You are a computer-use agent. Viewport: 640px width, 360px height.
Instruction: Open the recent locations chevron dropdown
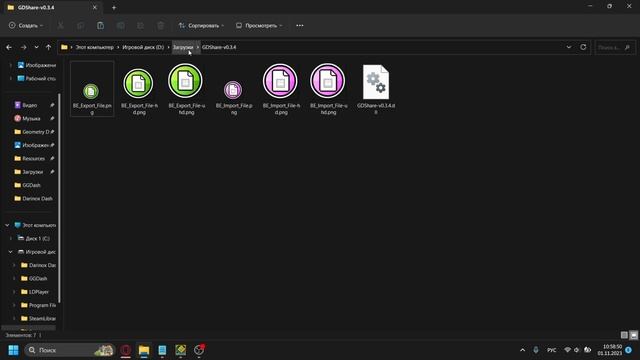coord(36,47)
